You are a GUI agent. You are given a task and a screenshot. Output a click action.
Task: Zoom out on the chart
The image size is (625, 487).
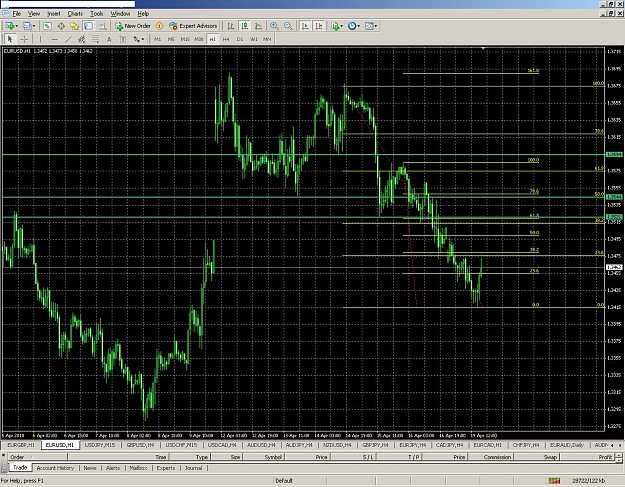288,26
